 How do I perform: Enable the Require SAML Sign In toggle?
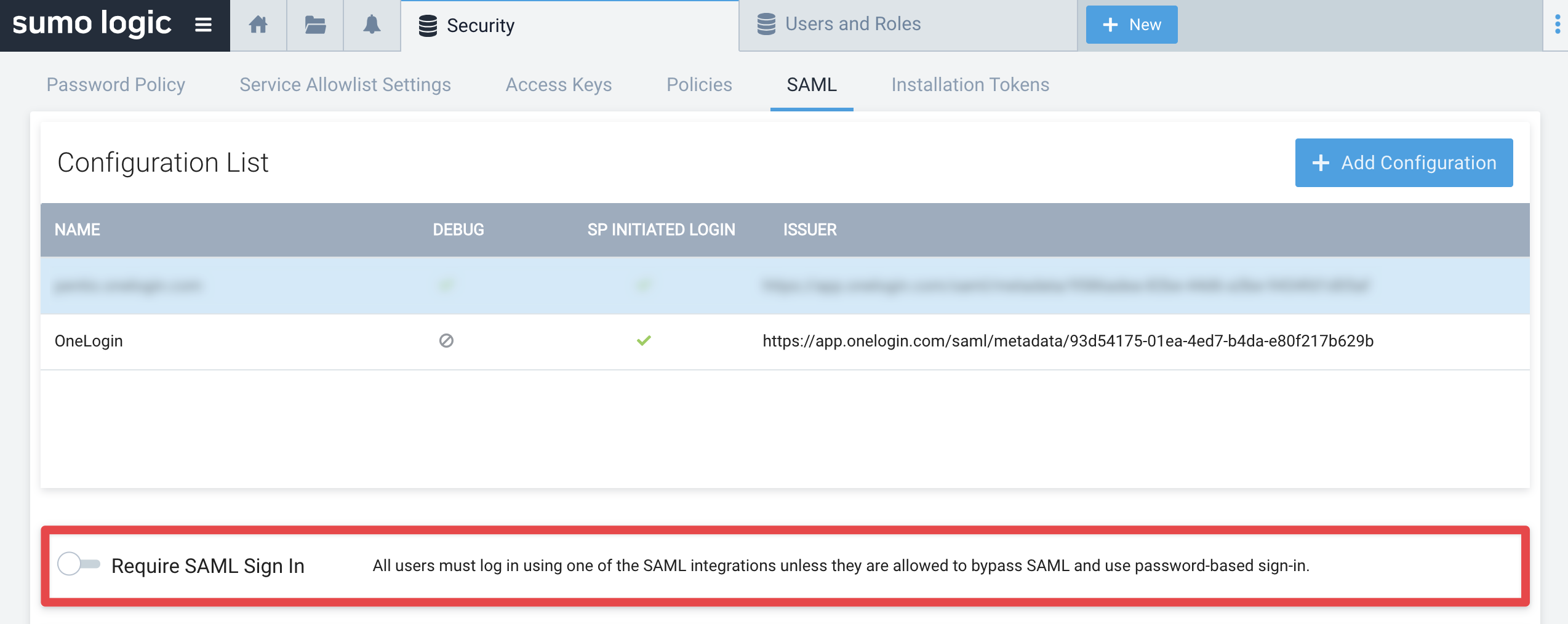click(78, 564)
